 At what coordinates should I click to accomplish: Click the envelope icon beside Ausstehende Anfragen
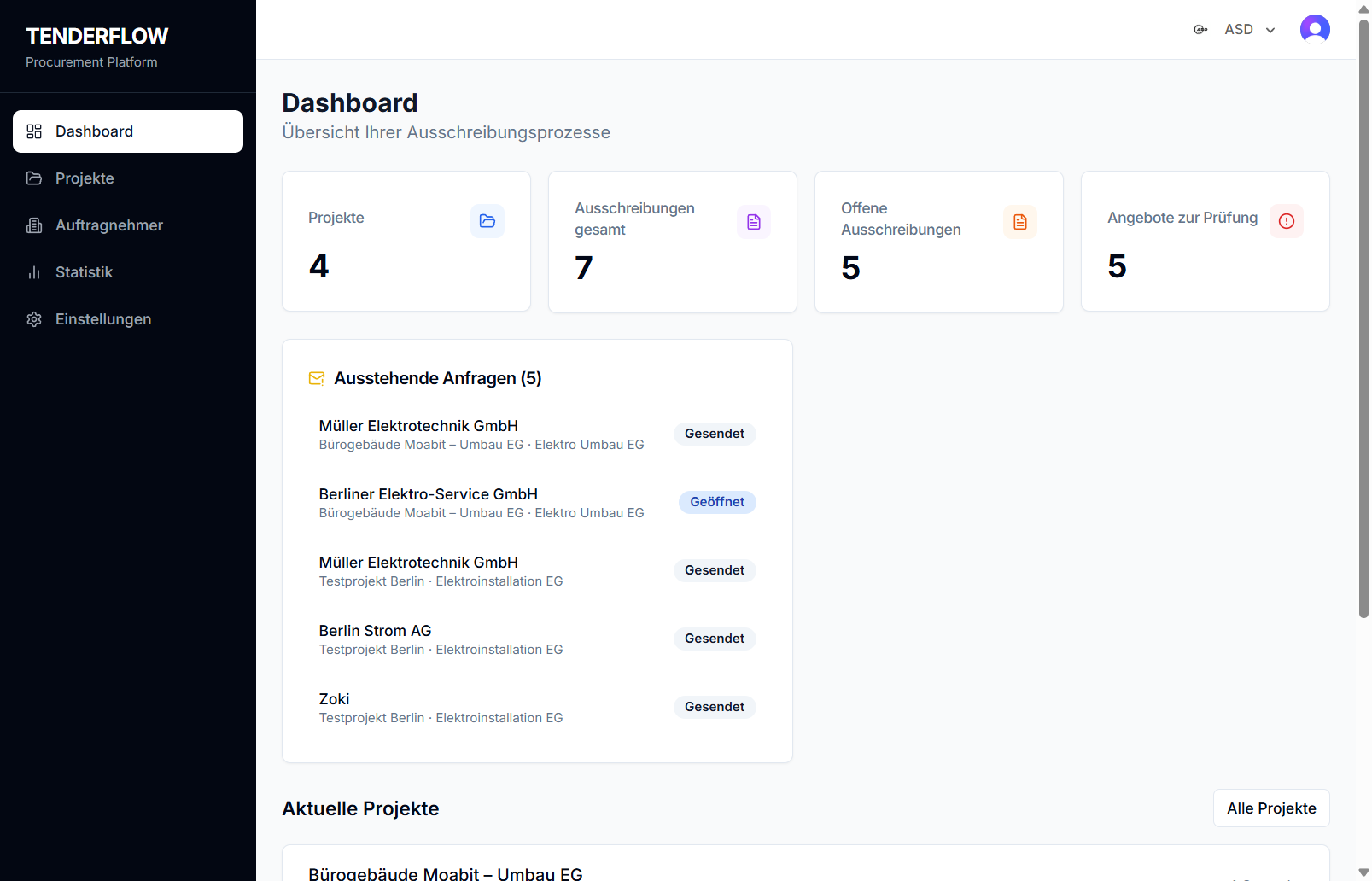(316, 378)
